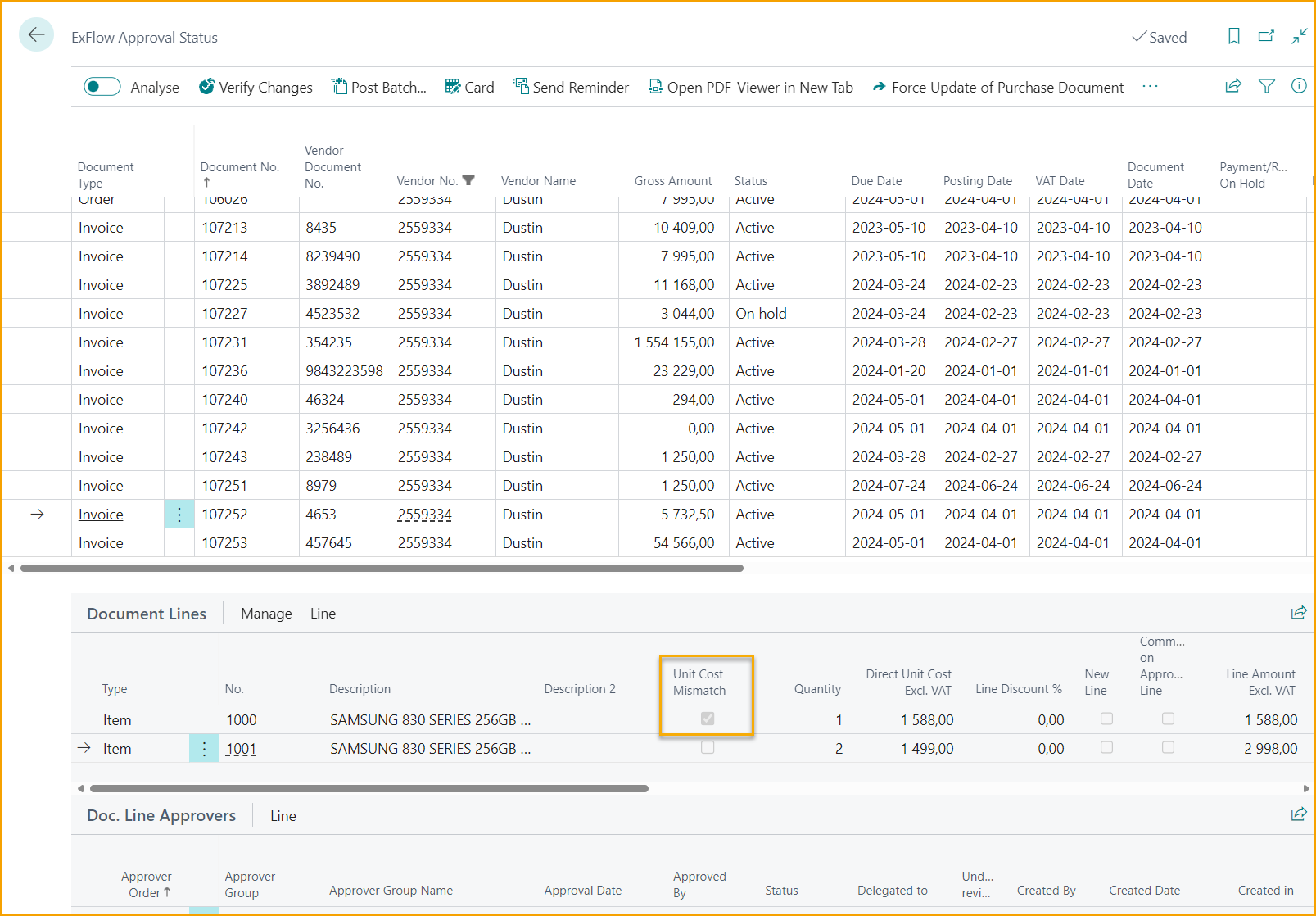Click the Card button
Viewport: 1316px width, 916px height.
coord(470,87)
